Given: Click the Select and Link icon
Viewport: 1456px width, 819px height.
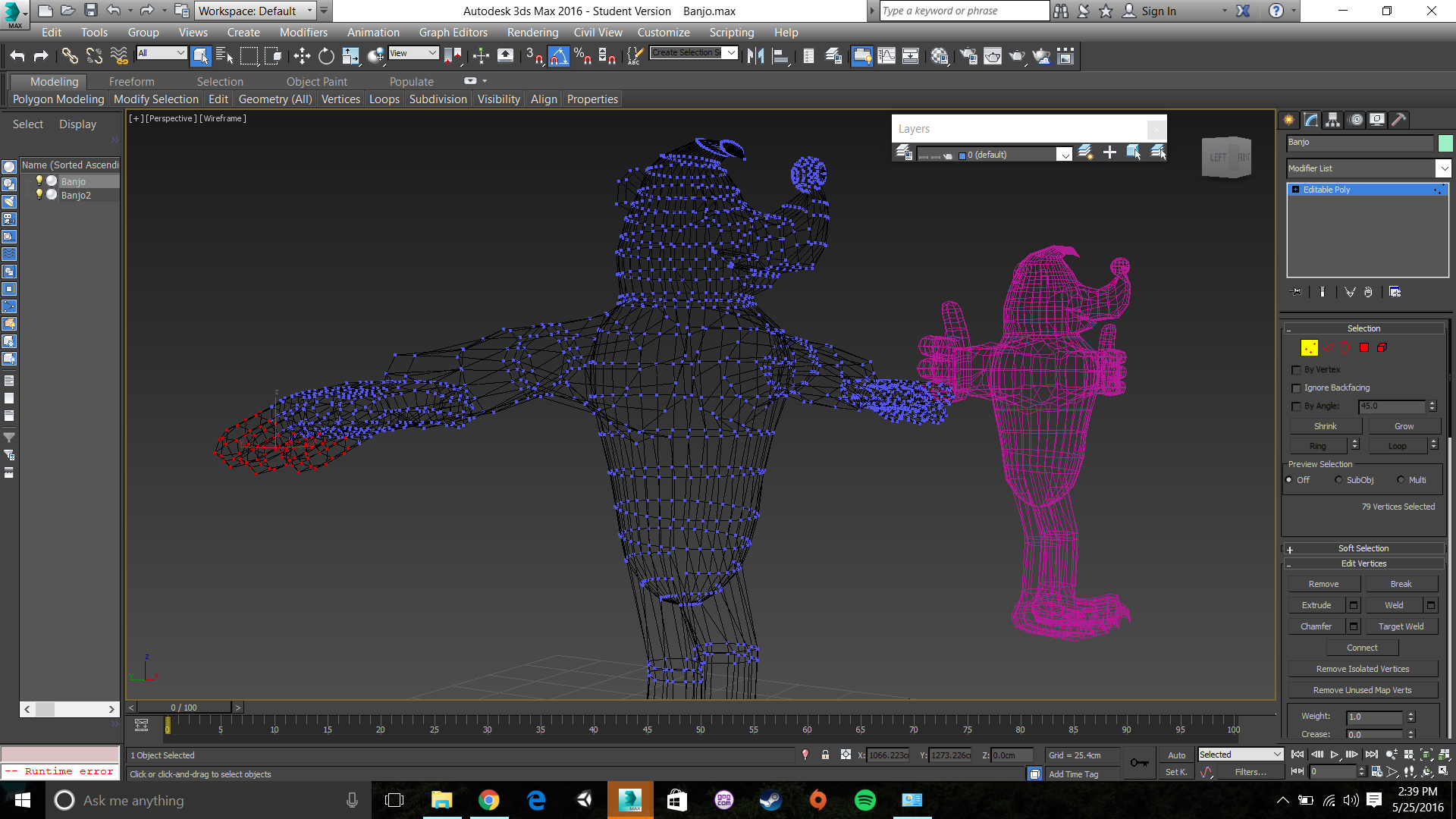Looking at the screenshot, I should coord(69,56).
